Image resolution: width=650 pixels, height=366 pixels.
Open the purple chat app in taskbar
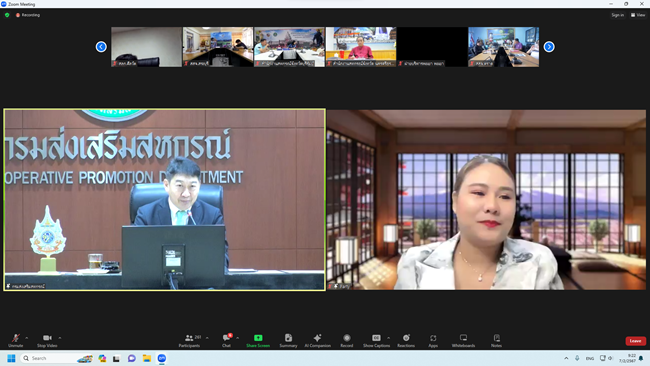click(x=132, y=358)
